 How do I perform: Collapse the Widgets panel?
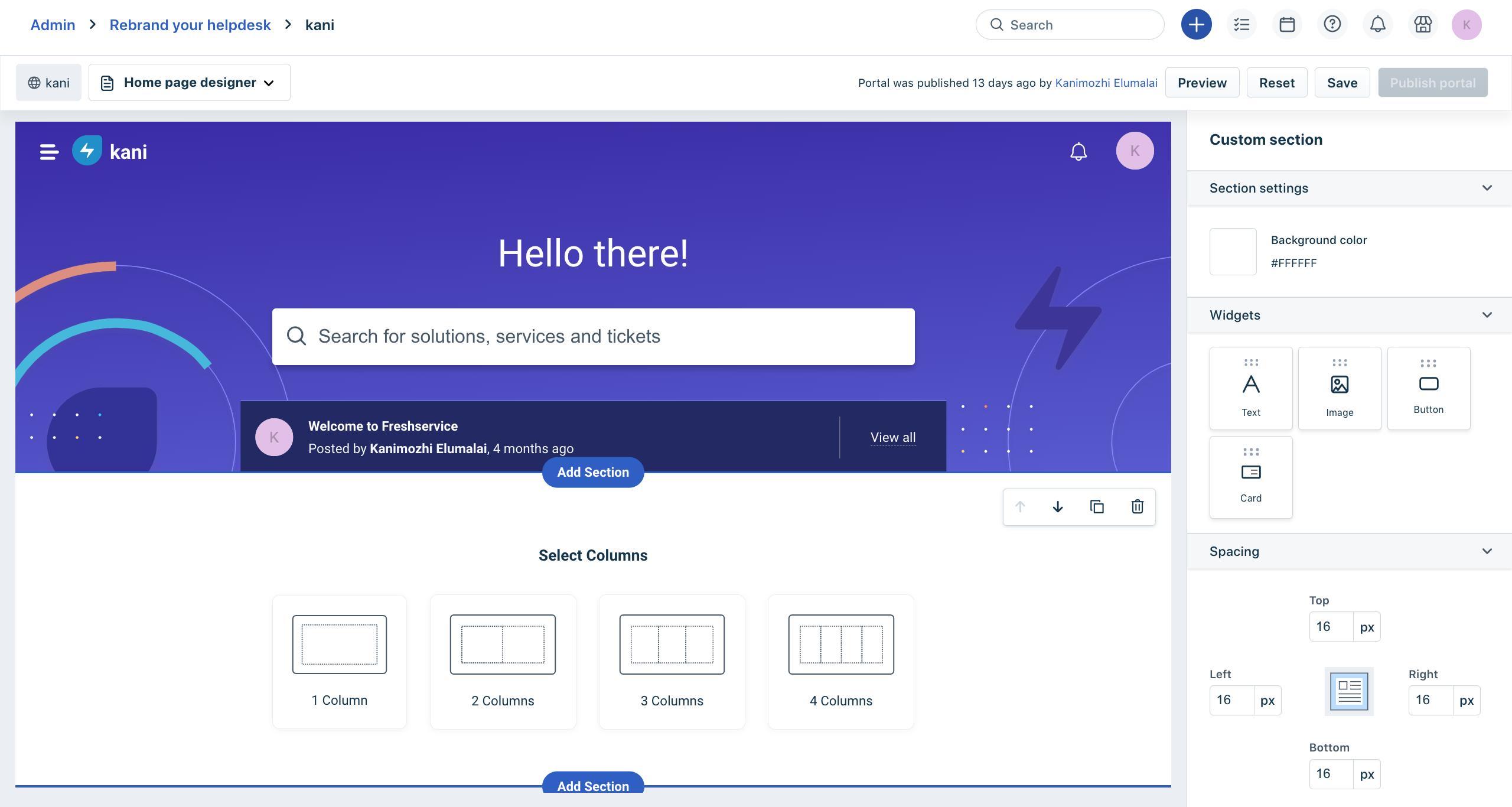point(1487,315)
